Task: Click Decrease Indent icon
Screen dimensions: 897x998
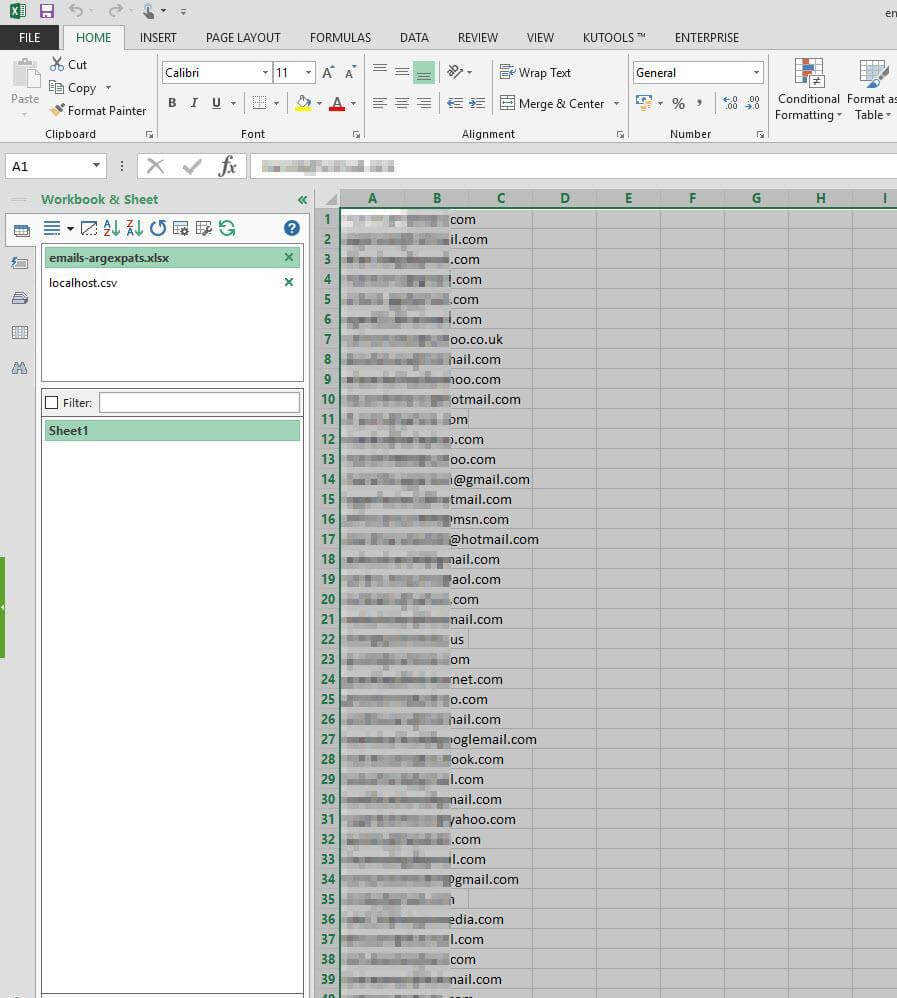Action: pyautogui.click(x=455, y=103)
